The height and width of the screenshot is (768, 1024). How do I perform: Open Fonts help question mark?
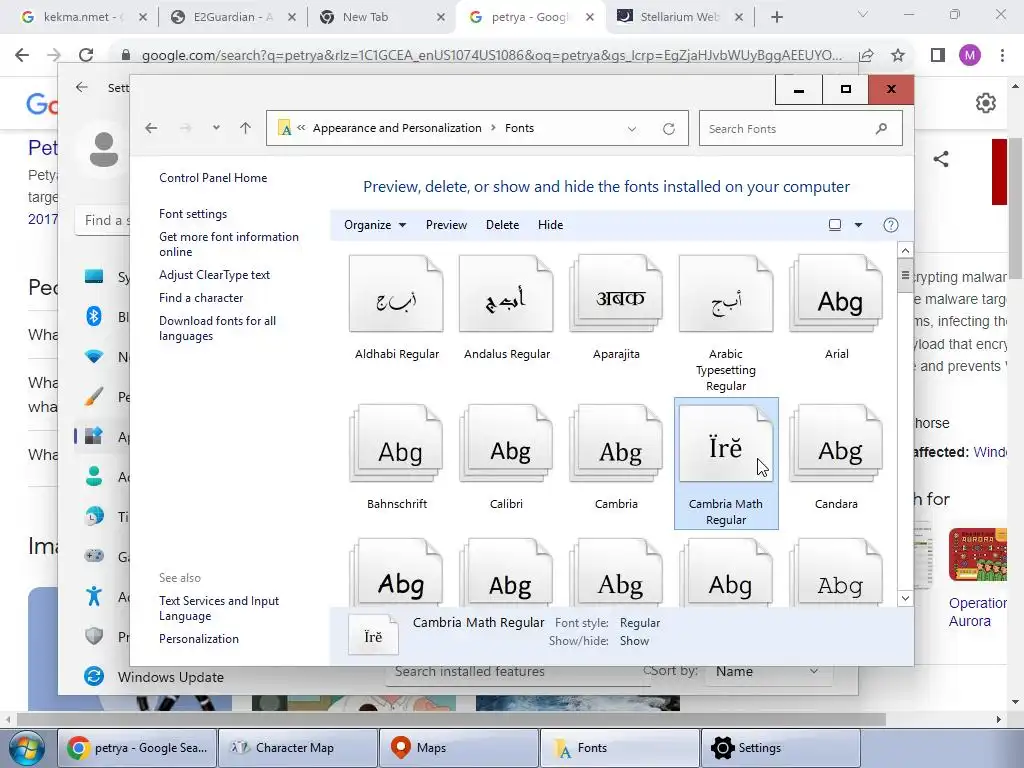click(x=890, y=225)
